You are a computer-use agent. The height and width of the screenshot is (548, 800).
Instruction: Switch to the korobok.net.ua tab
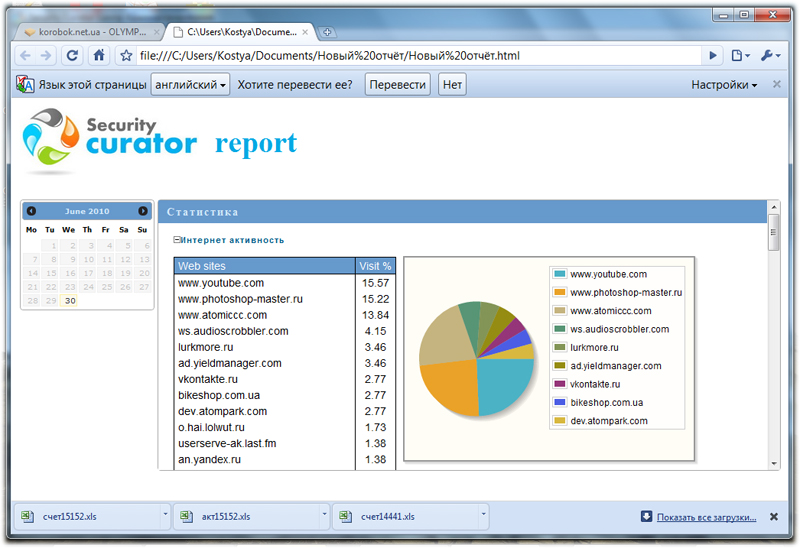92,32
